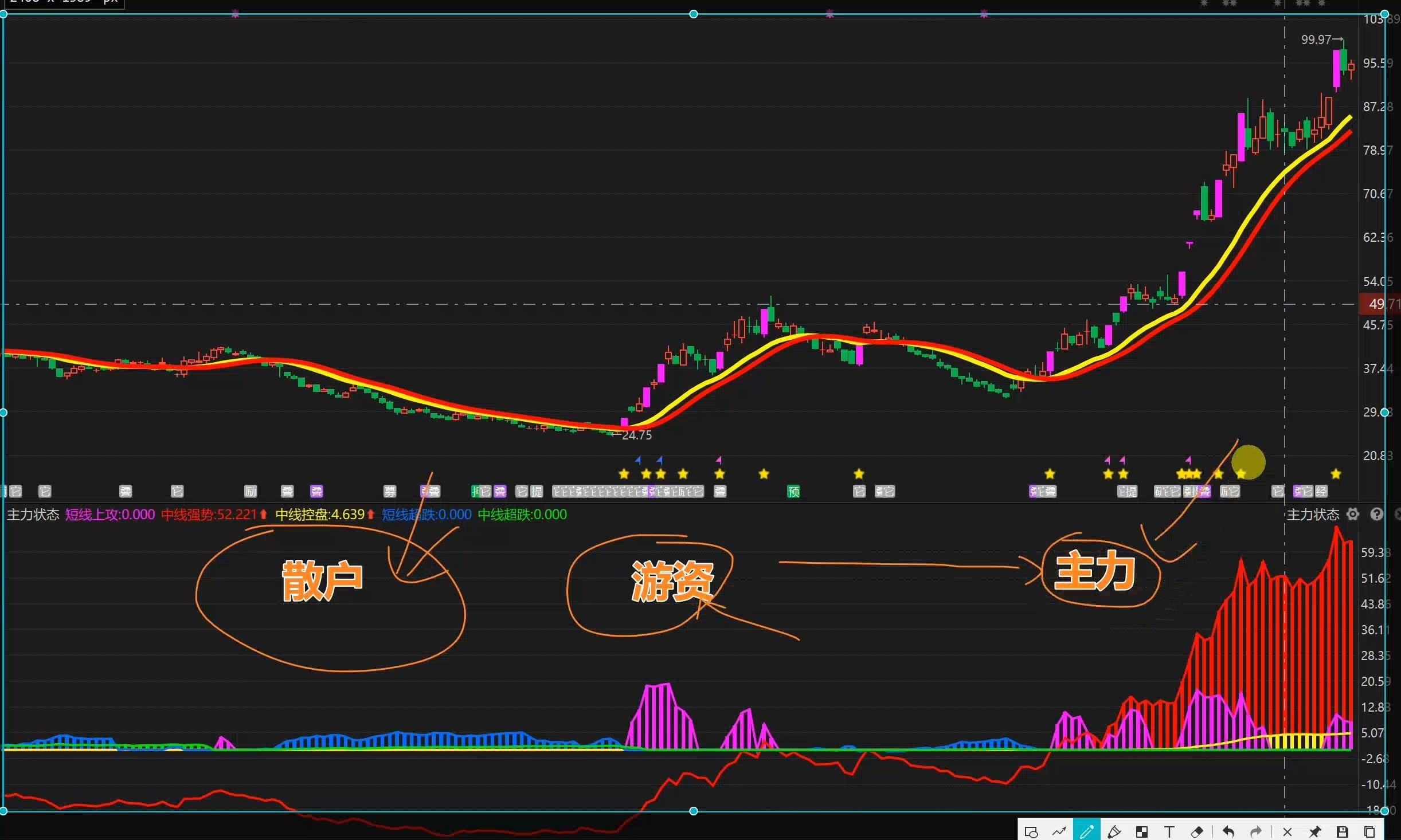Pin the screenshot to screen
Screen dimensions: 1401x840
pyautogui.click(x=1314, y=832)
